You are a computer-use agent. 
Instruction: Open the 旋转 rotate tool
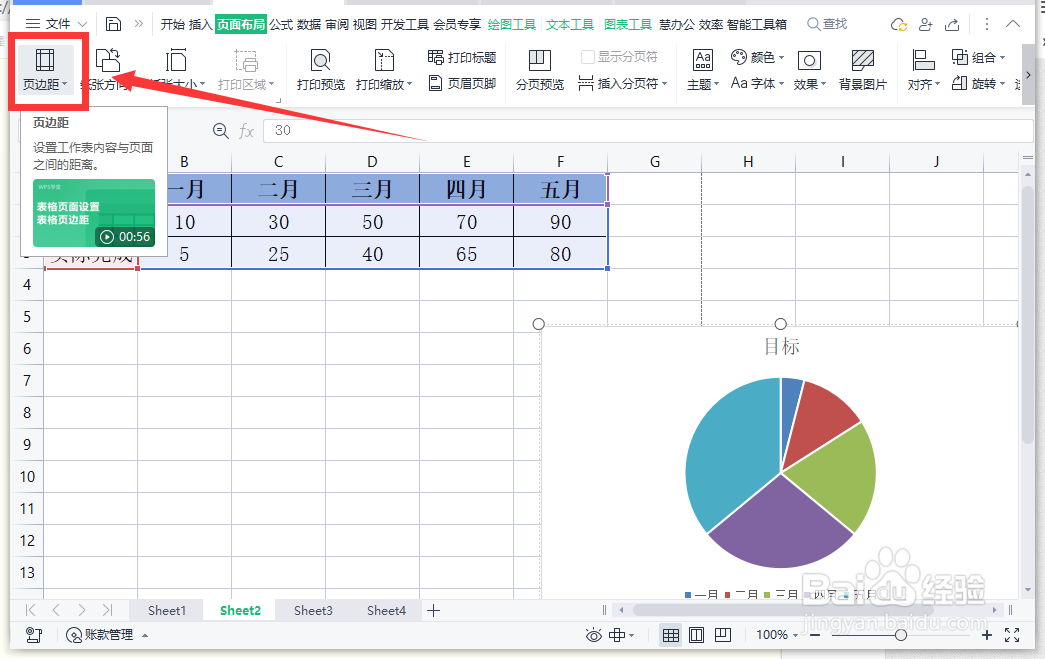978,83
